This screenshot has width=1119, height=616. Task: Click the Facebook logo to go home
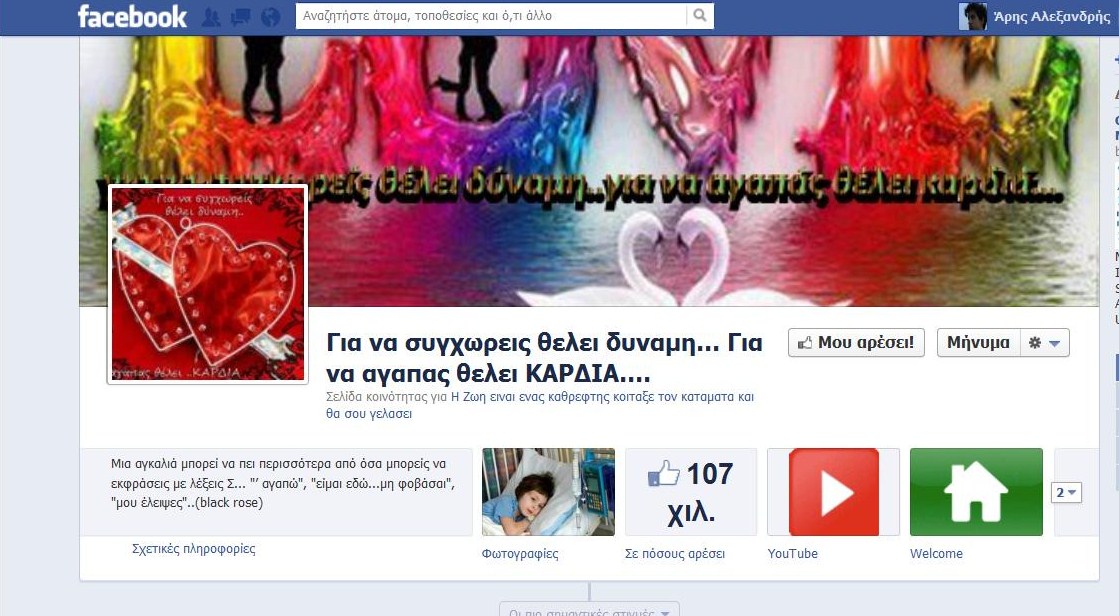[x=132, y=16]
